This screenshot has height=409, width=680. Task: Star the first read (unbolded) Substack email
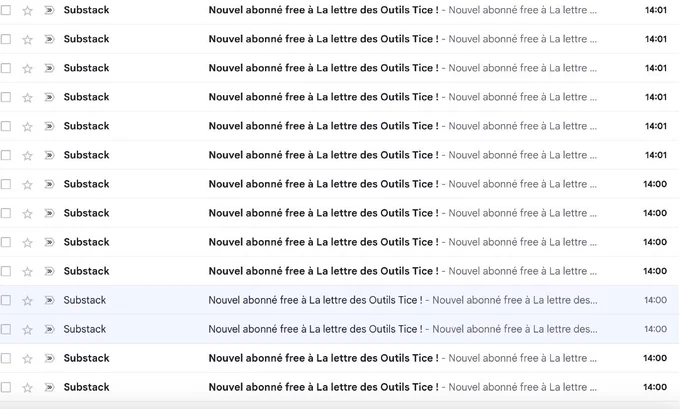[x=27, y=301]
